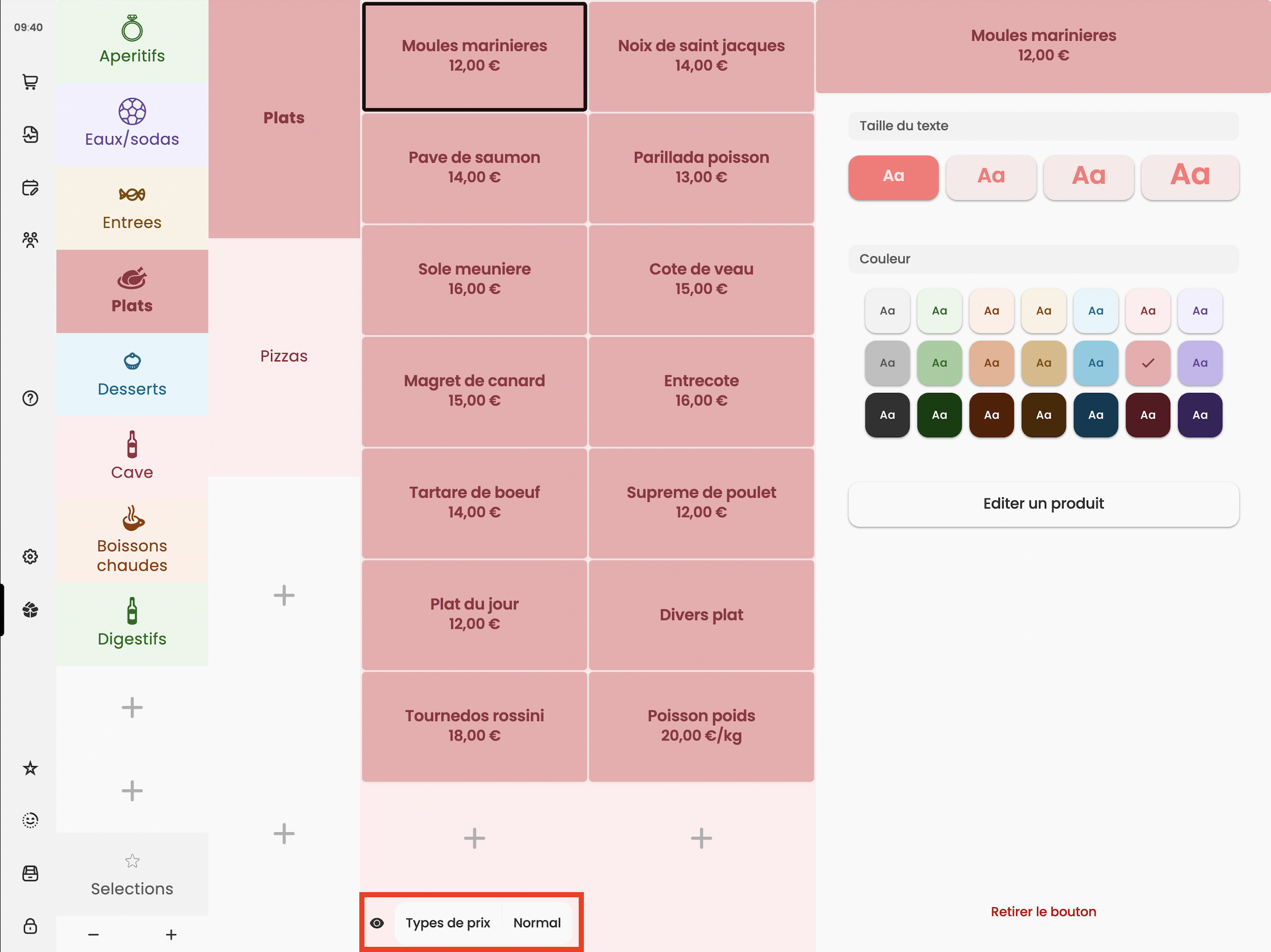Open the customers group icon
The width and height of the screenshot is (1271, 952).
click(30, 240)
